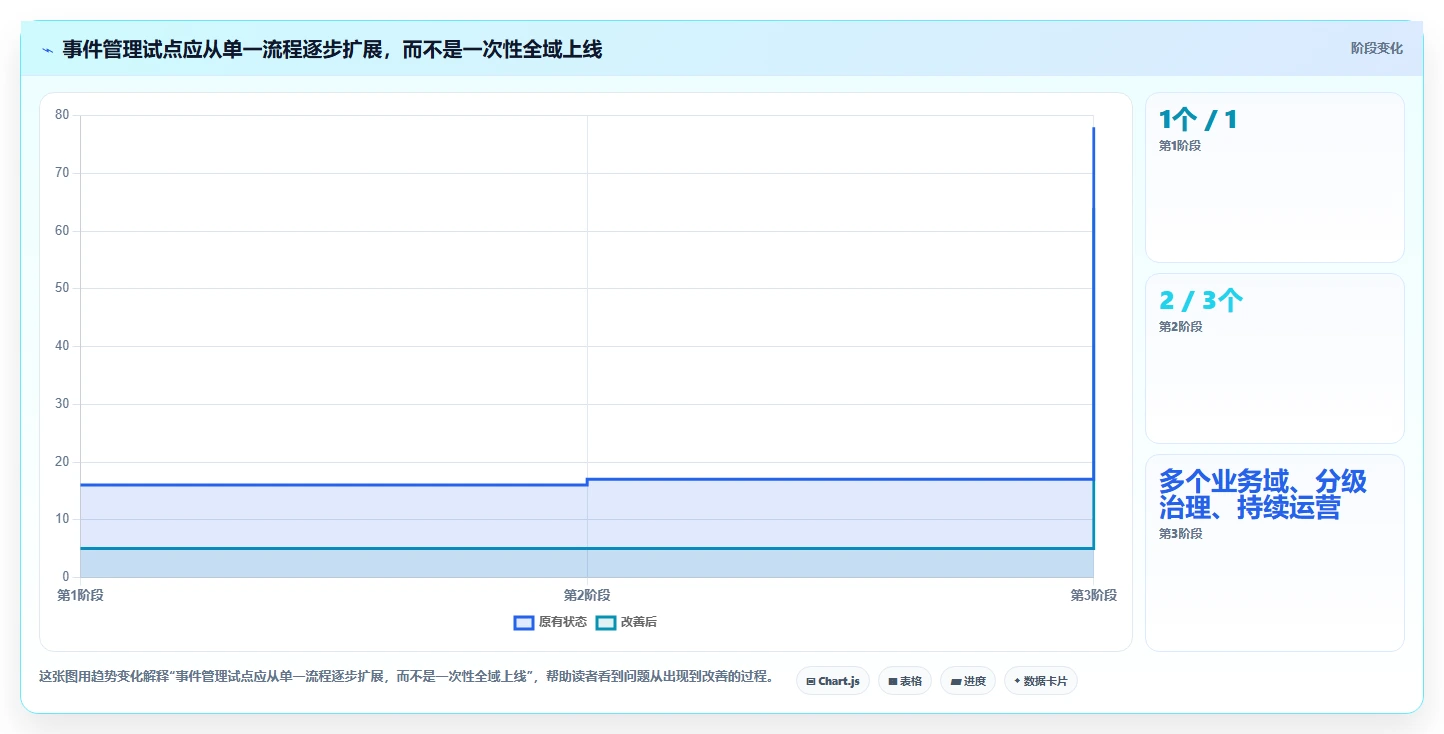Click the 第1阶段 label in the first card
This screenshot has width=1444, height=734.
[1180, 146]
